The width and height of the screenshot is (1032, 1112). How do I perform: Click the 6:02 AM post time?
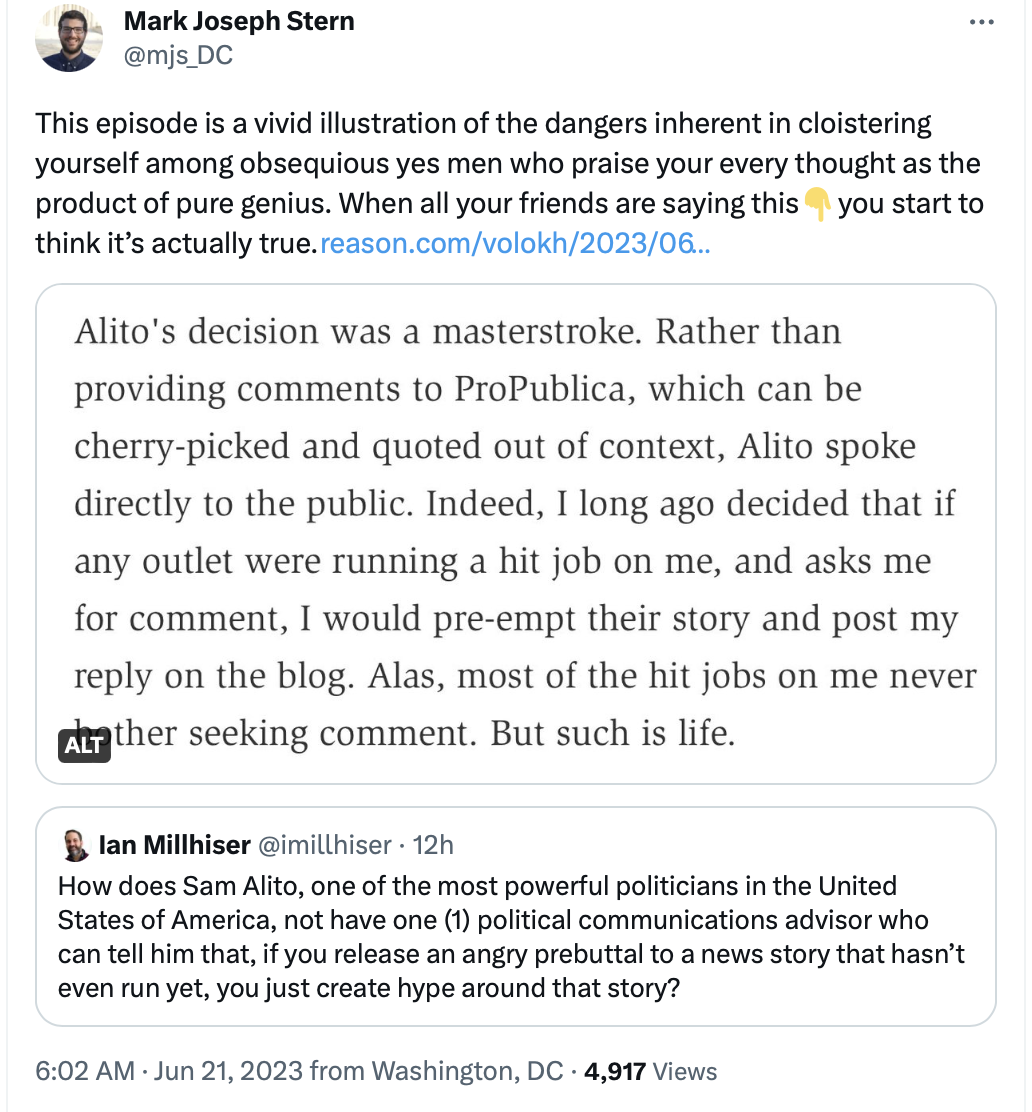(85, 1071)
